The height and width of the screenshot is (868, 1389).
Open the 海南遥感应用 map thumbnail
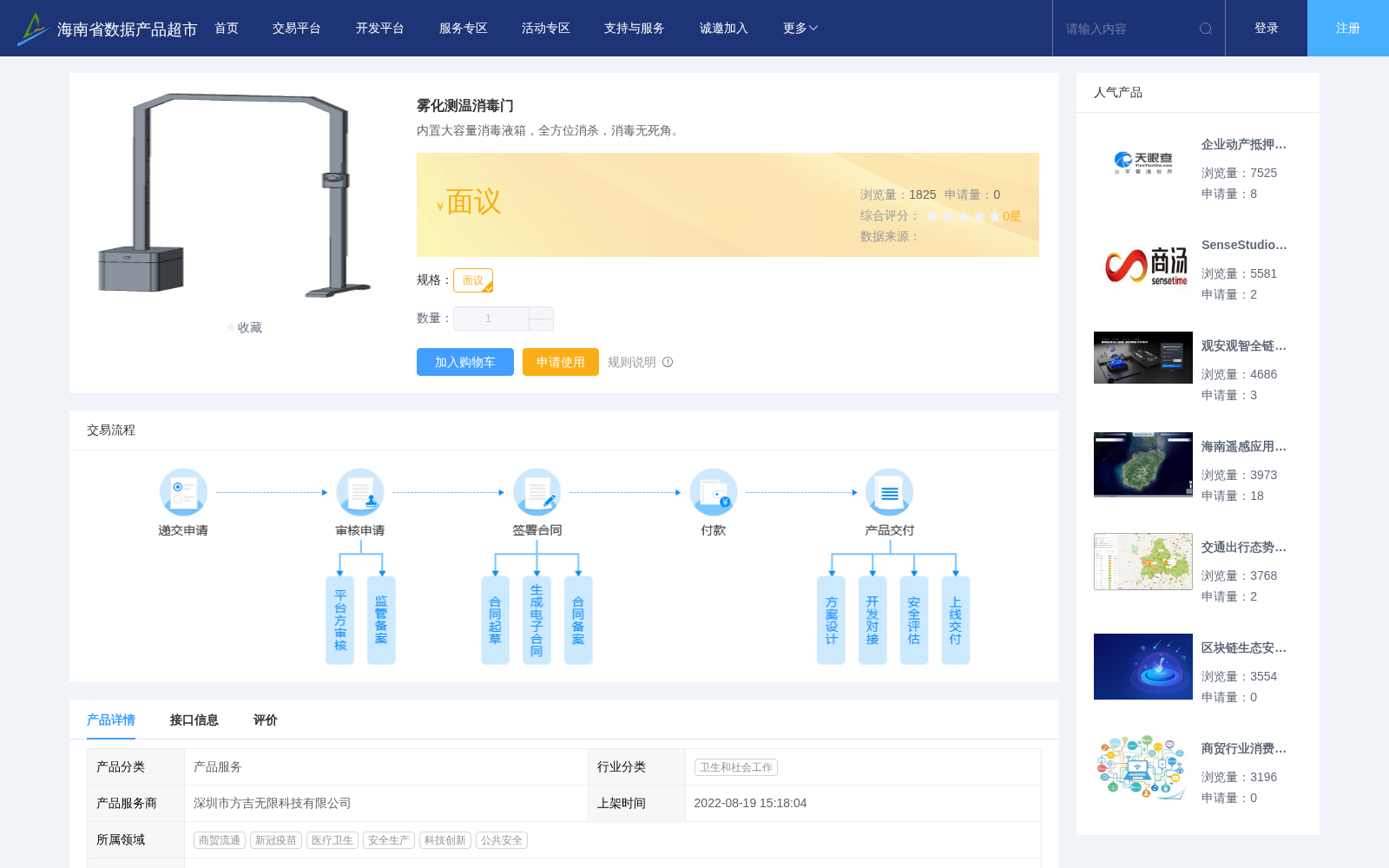(x=1143, y=465)
